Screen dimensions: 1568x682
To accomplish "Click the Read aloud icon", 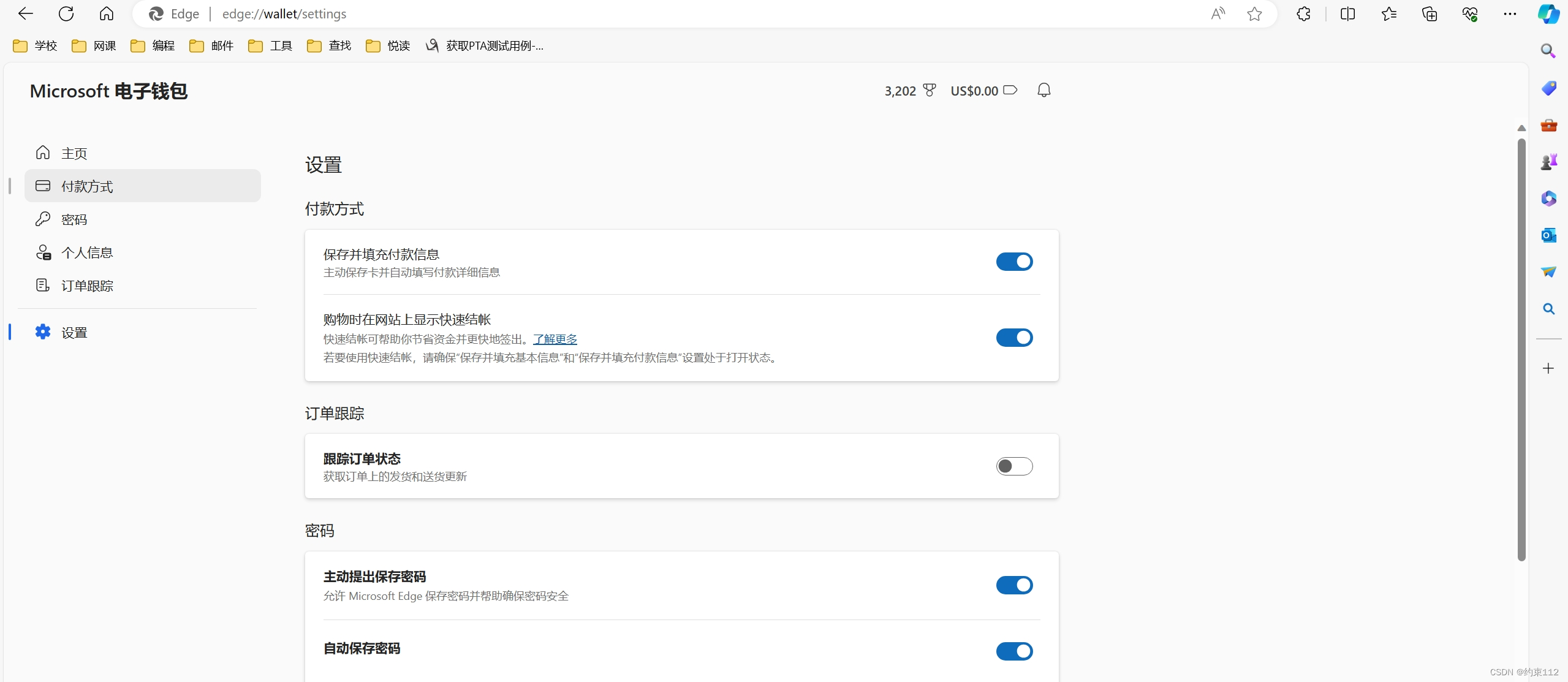I will [x=1218, y=14].
